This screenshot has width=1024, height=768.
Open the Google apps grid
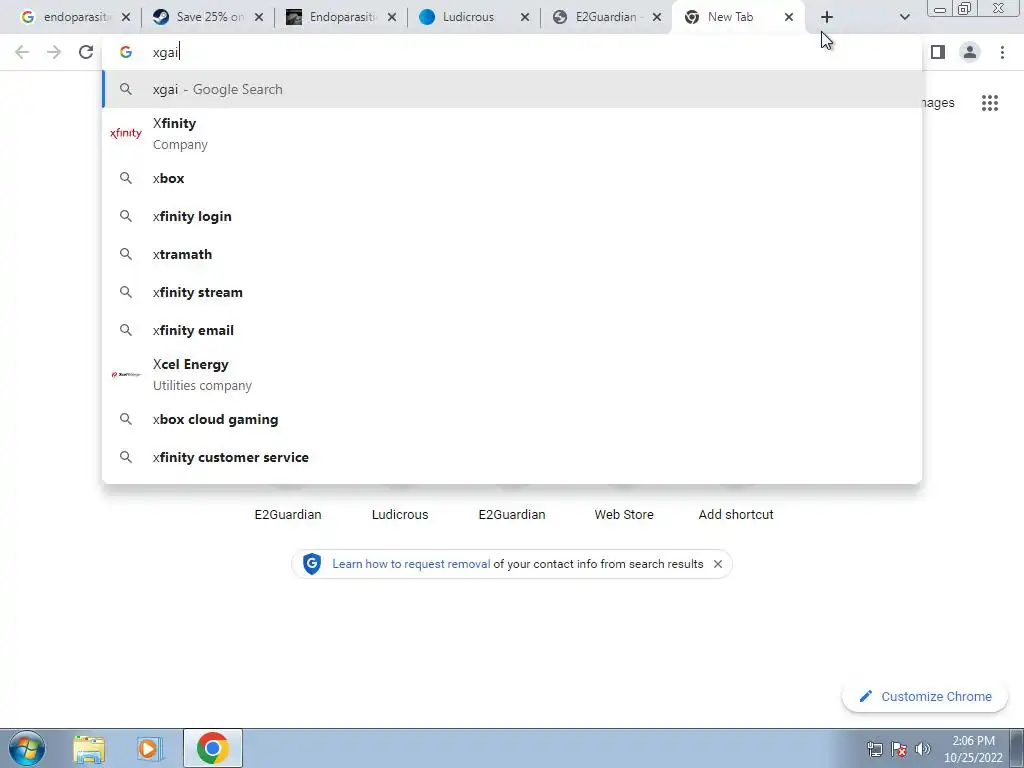(990, 103)
